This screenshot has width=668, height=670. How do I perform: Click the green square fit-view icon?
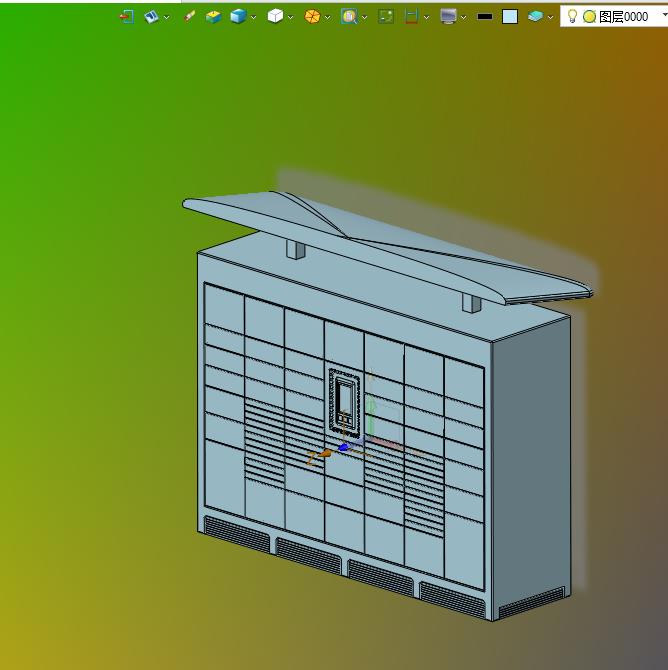click(x=386, y=17)
